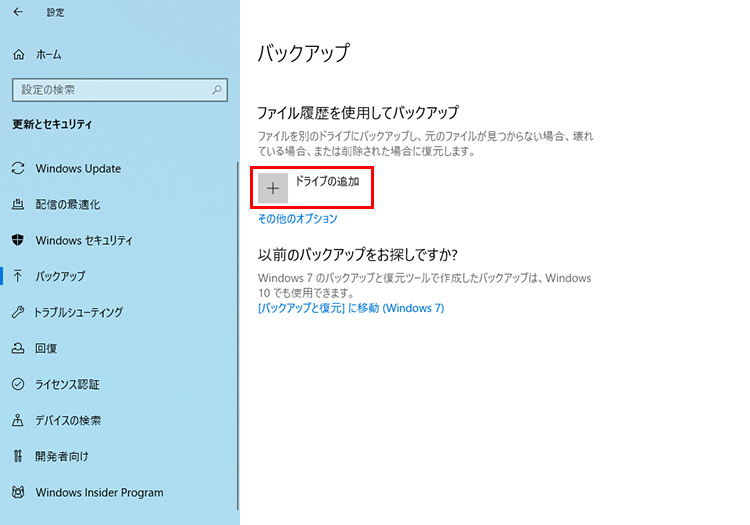
Task: Focus the 設定の検索 search box
Action: click(x=120, y=89)
